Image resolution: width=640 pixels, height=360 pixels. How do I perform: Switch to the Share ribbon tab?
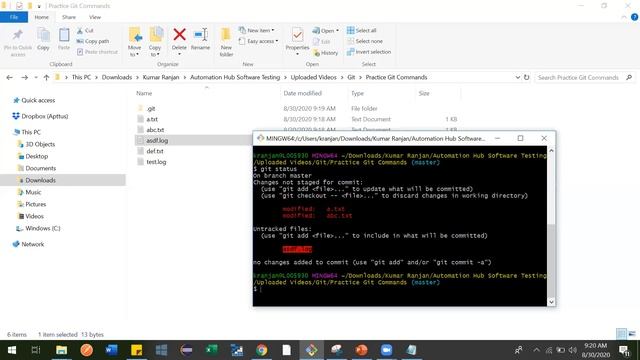[69, 17]
